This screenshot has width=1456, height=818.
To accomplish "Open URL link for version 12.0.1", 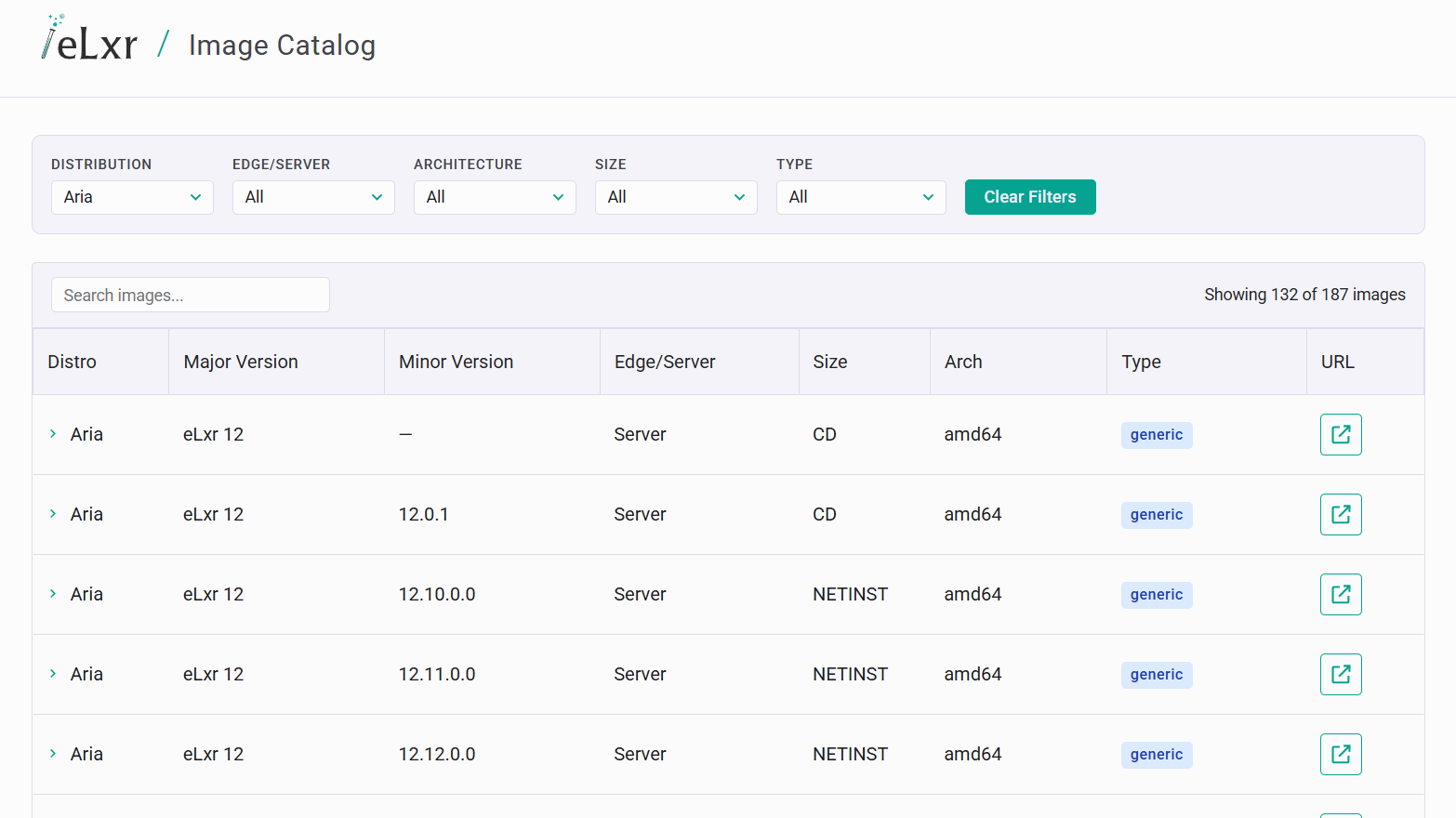I will pos(1341,514).
